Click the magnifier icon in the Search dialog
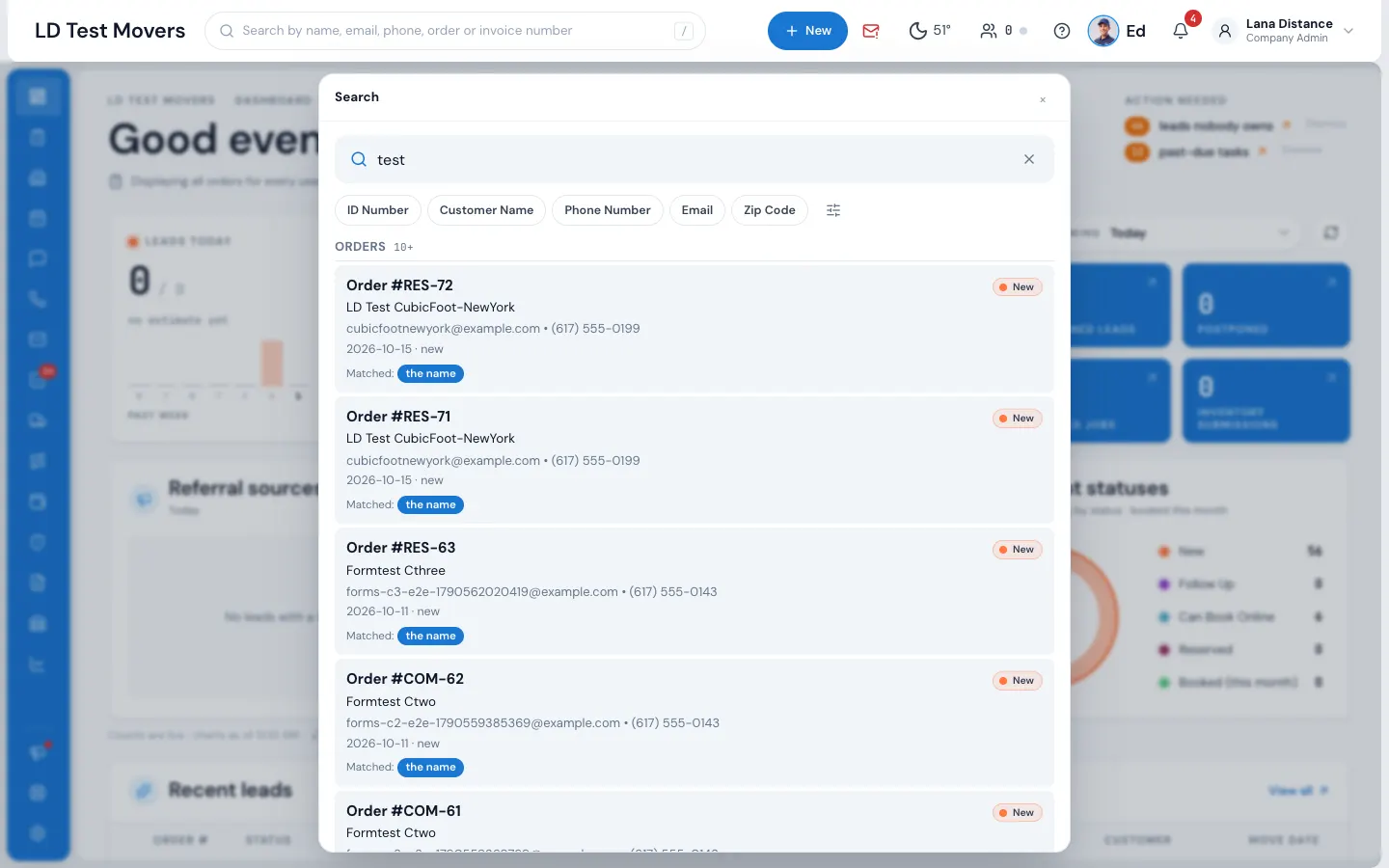The image size is (1389, 868). (x=359, y=159)
